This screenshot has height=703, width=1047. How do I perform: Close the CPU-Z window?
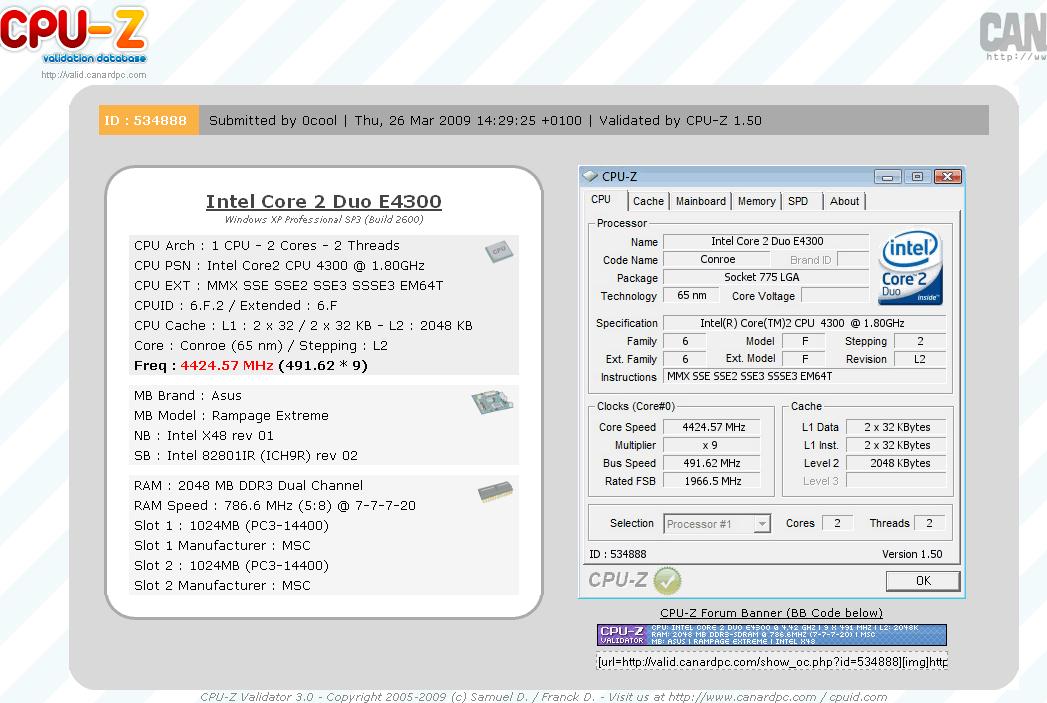pyautogui.click(x=948, y=177)
